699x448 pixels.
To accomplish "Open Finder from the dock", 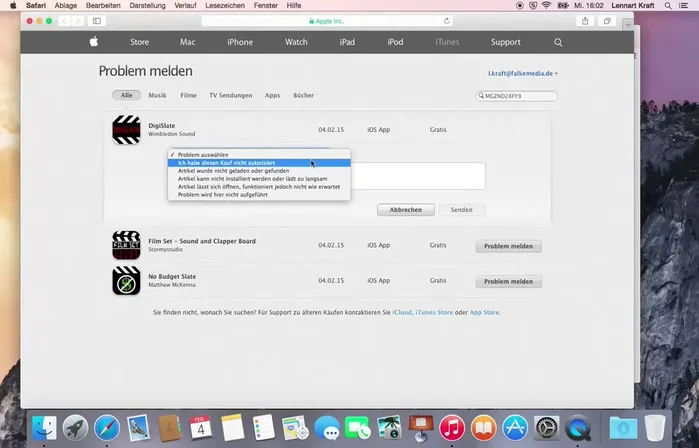I will (x=44, y=428).
